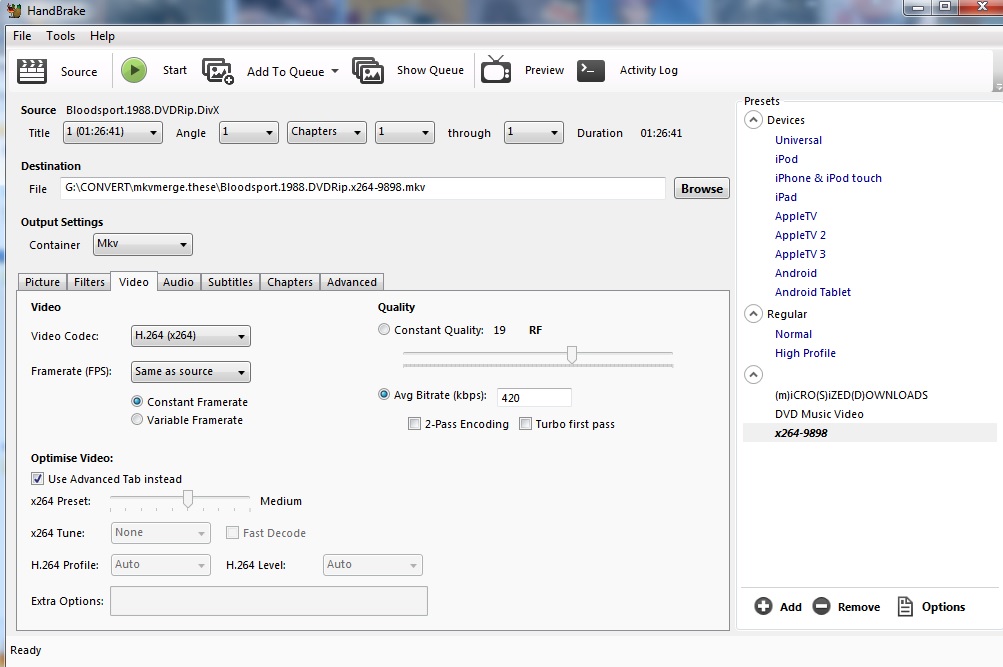Open the Show Queue icon

pyautogui.click(x=368, y=71)
